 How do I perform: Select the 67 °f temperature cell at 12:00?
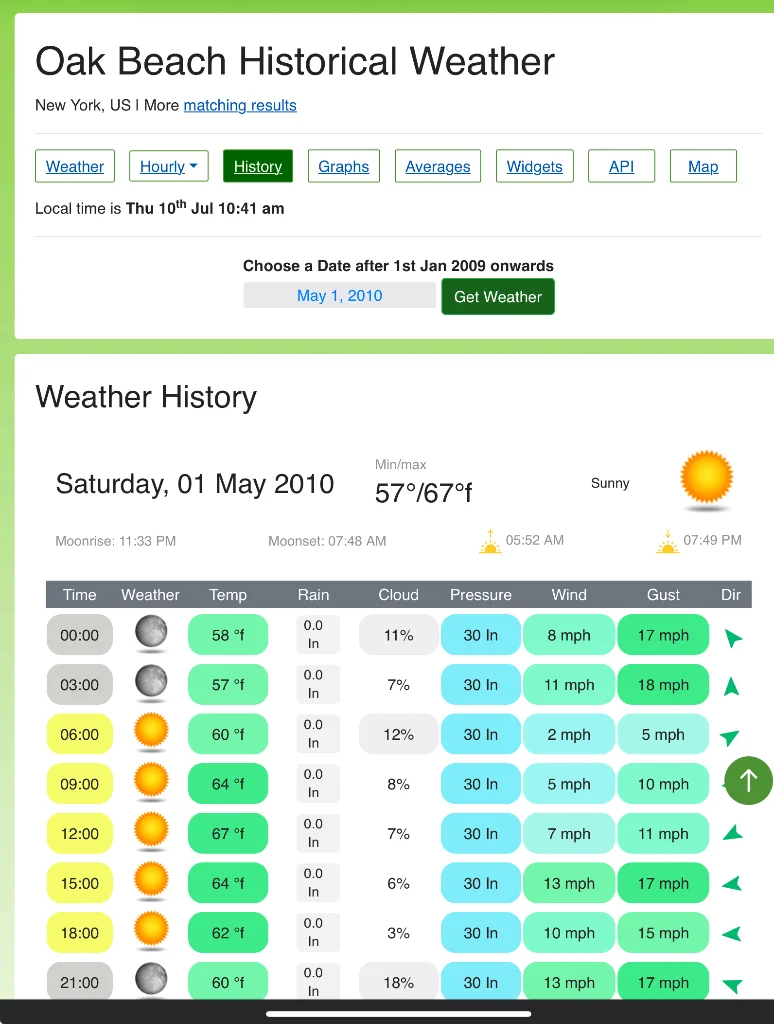point(228,834)
